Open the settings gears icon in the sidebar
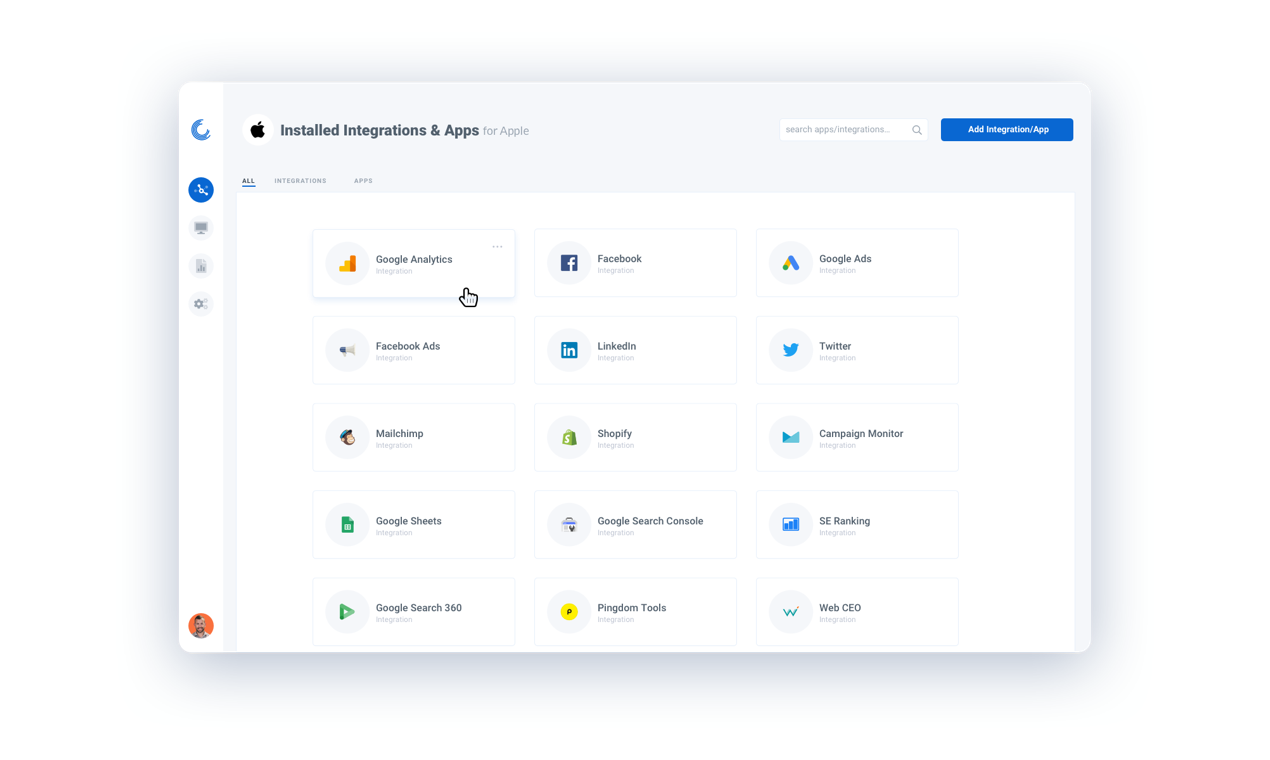Viewport: 1270px width, 760px height. pos(201,304)
